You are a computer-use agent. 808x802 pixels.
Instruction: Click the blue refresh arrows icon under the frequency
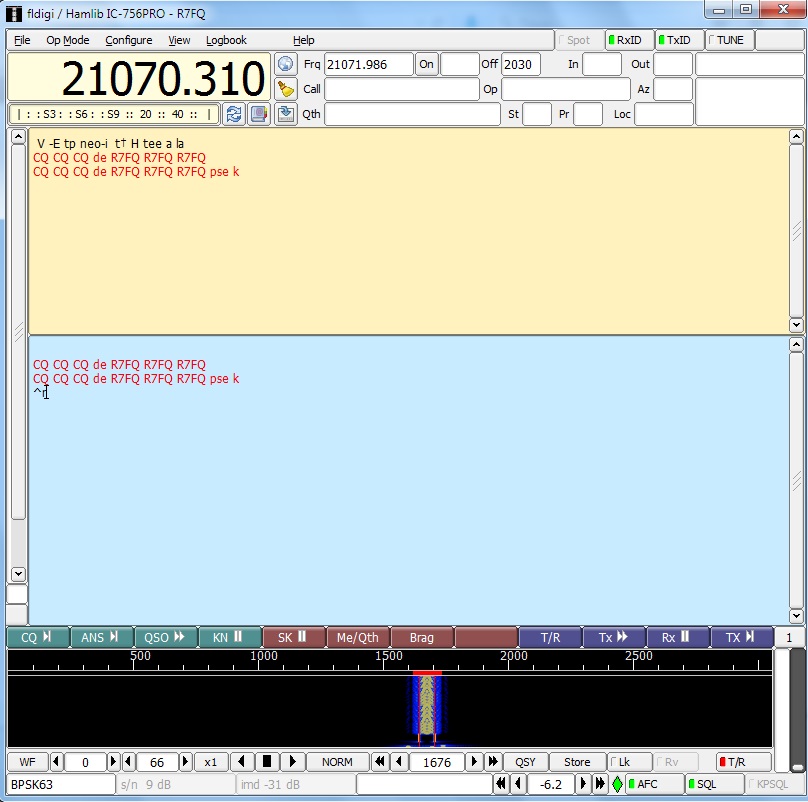point(234,114)
